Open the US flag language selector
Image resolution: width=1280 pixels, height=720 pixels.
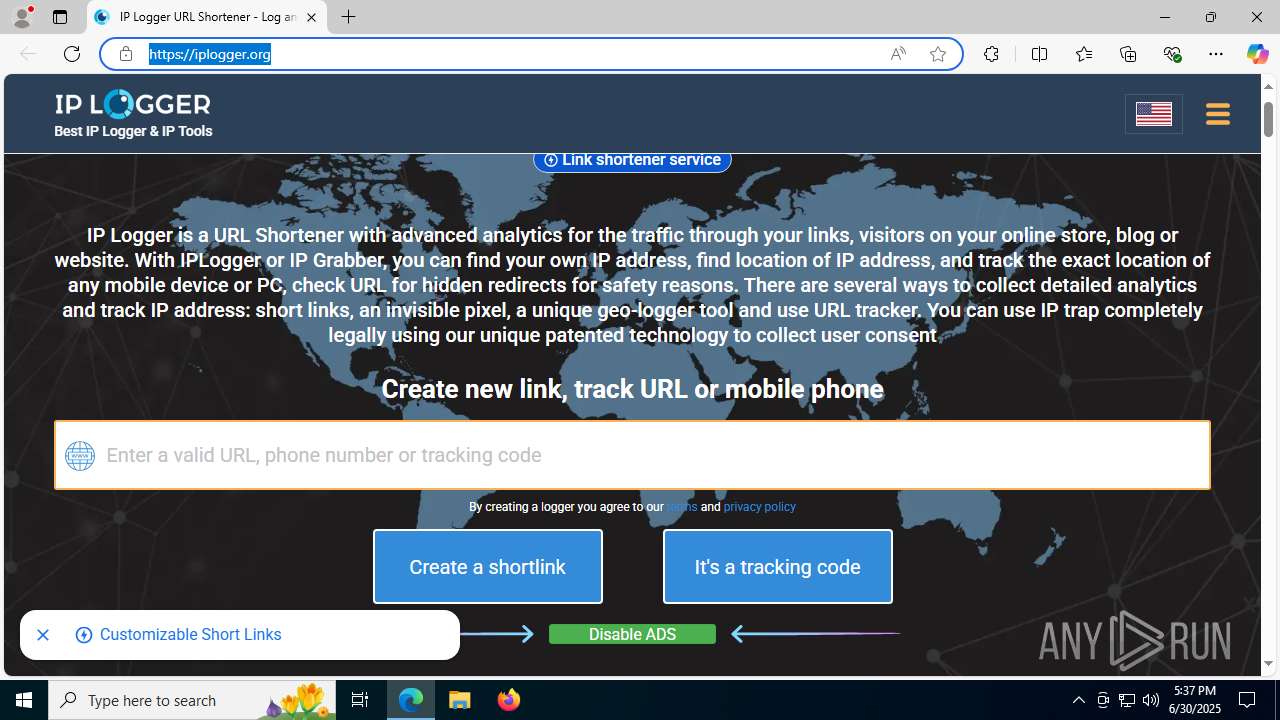(1154, 114)
